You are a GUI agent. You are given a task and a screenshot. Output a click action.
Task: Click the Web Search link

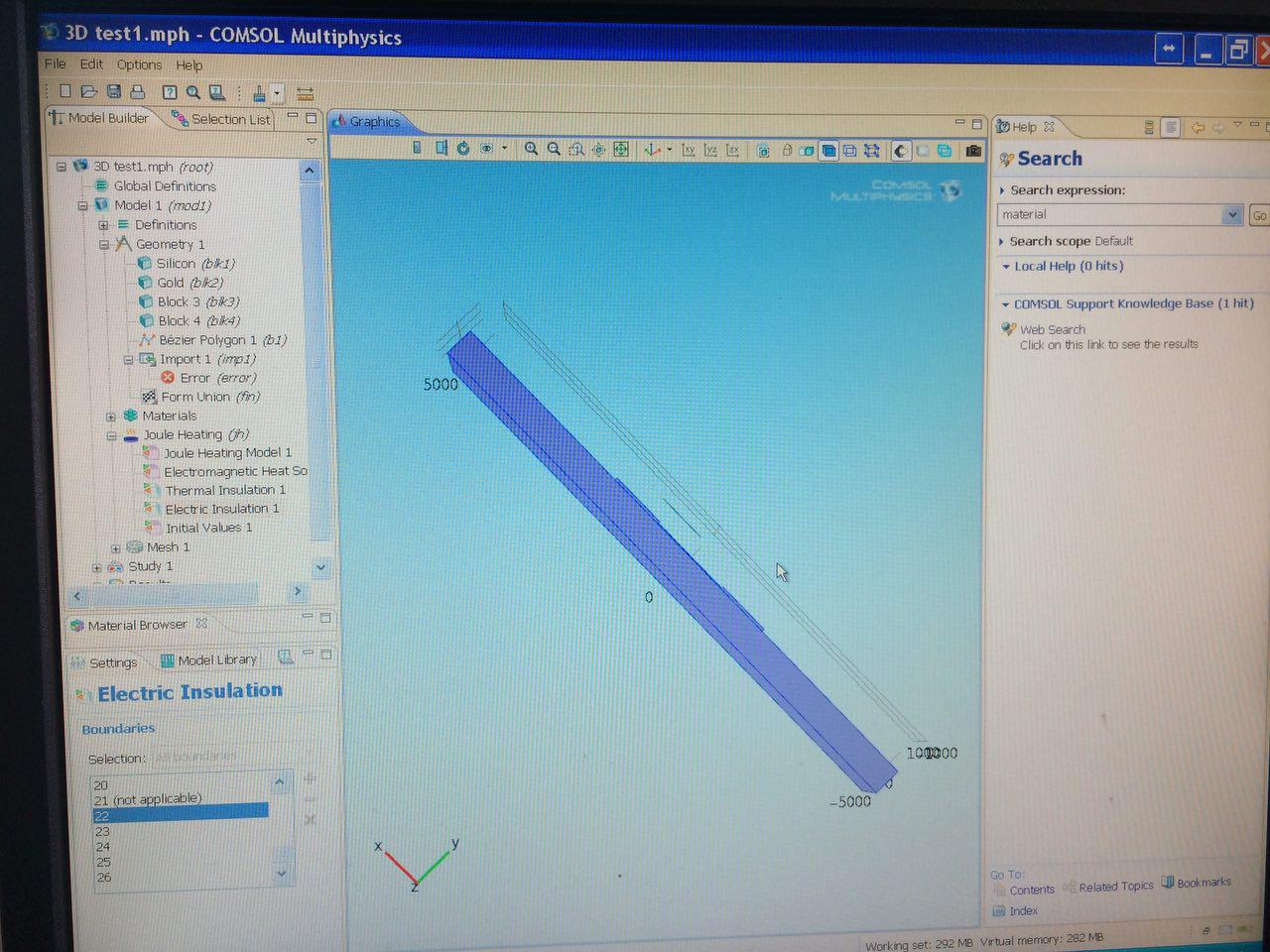pyautogui.click(x=1052, y=329)
